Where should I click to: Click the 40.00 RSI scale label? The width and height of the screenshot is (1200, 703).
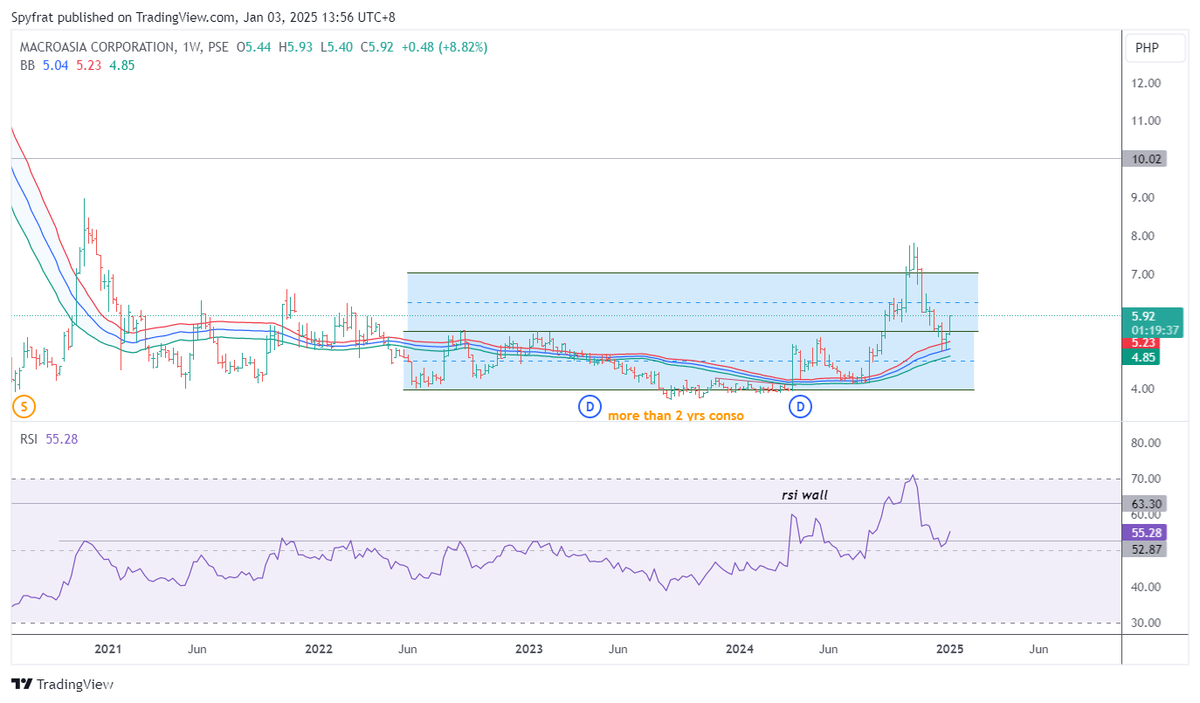[1146, 587]
